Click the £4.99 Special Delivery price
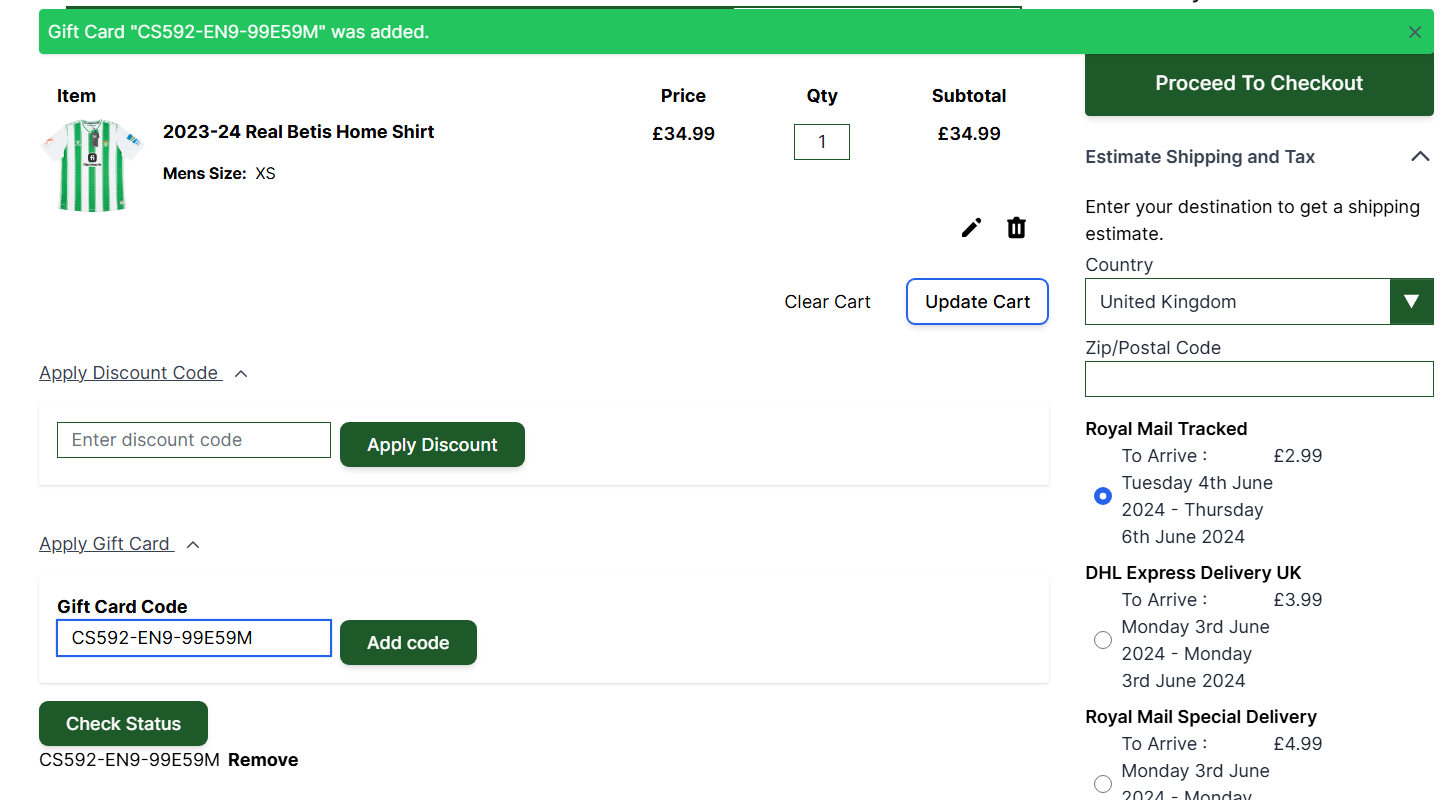The height and width of the screenshot is (800, 1451). click(x=1298, y=744)
